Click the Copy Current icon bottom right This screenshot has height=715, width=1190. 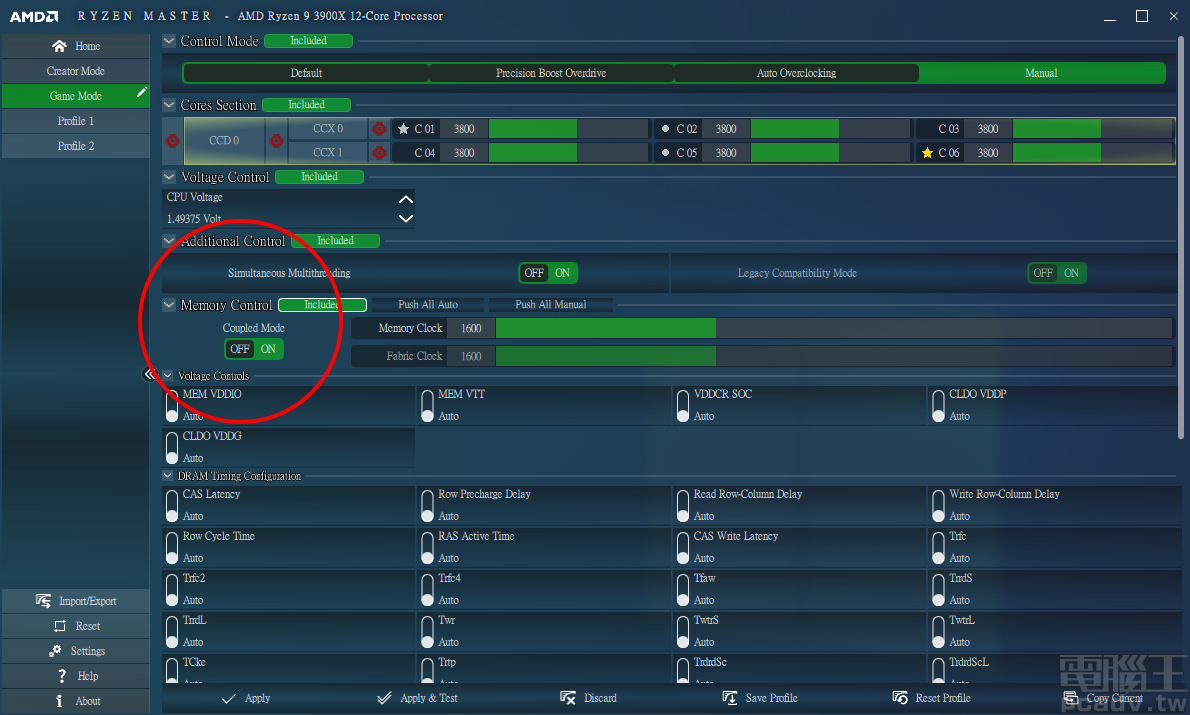(1072, 697)
